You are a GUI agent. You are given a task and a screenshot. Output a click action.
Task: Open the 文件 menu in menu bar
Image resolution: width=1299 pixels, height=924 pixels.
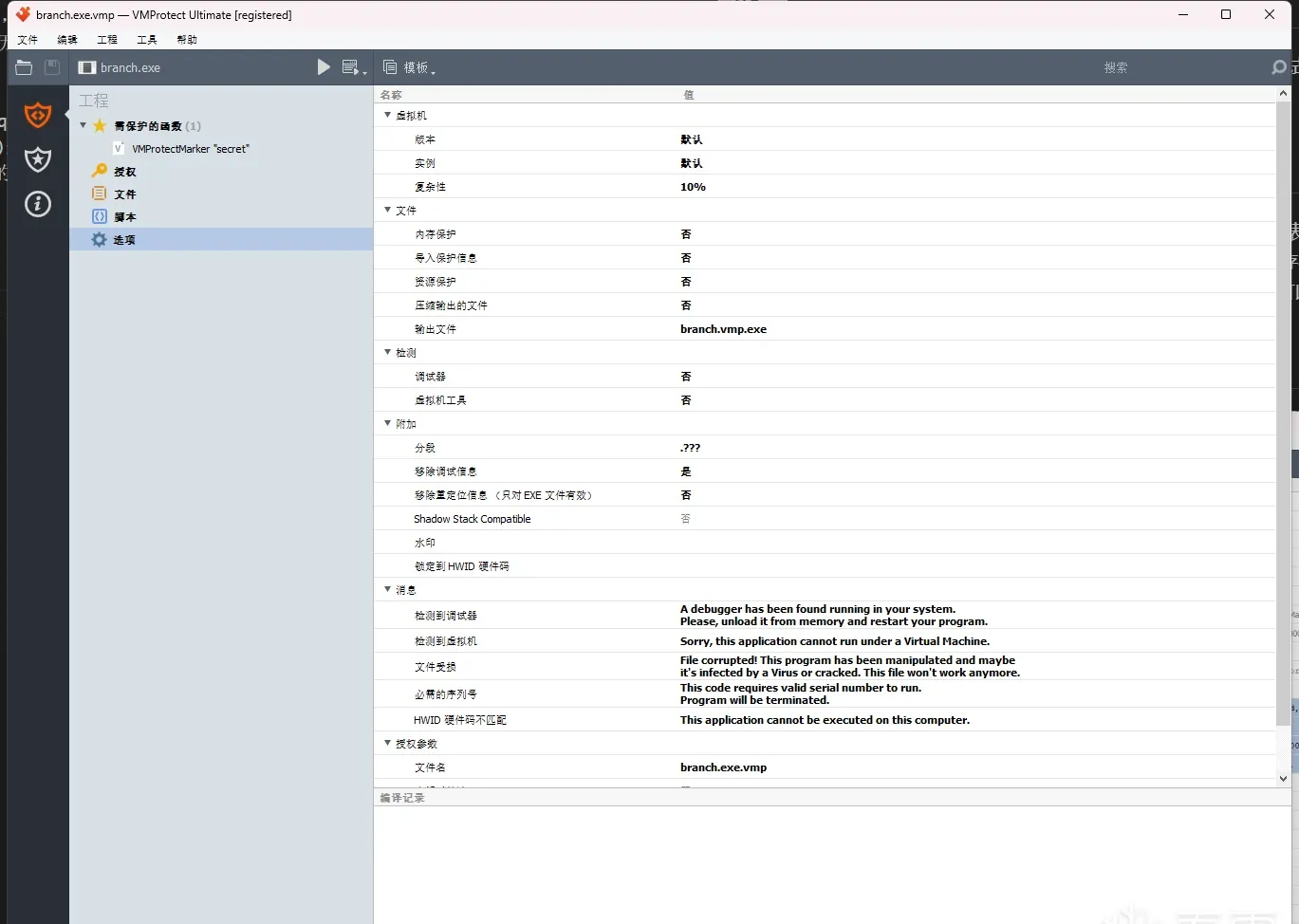28,40
